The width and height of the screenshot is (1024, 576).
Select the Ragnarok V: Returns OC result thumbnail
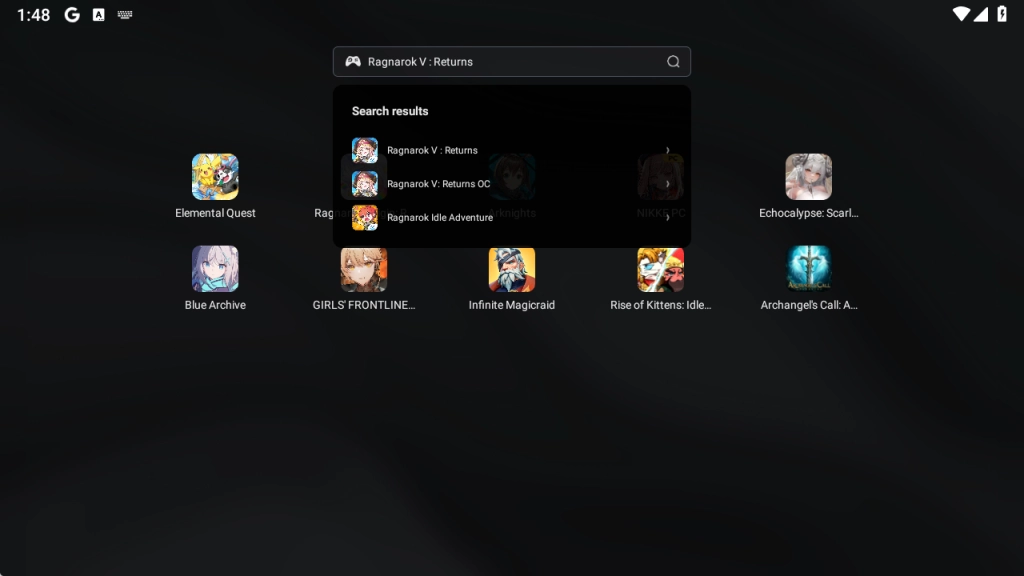tap(364, 184)
